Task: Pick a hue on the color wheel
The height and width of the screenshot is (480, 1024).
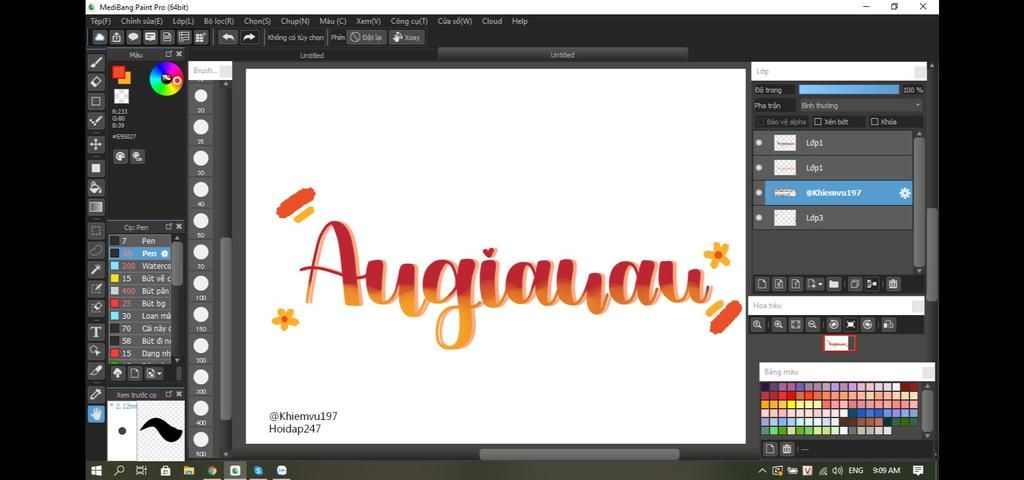Action: pos(167,79)
